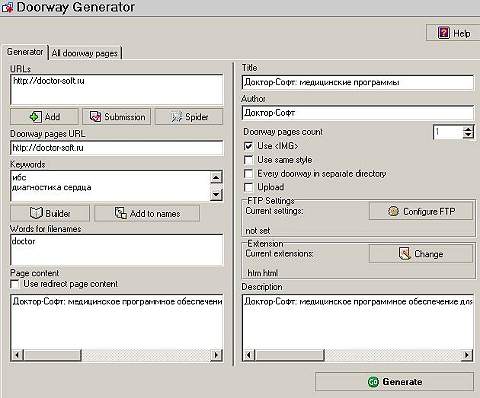Click down arrow of Keywords list scrollbar
Screen dimensions: 480x398
[x=216, y=194]
